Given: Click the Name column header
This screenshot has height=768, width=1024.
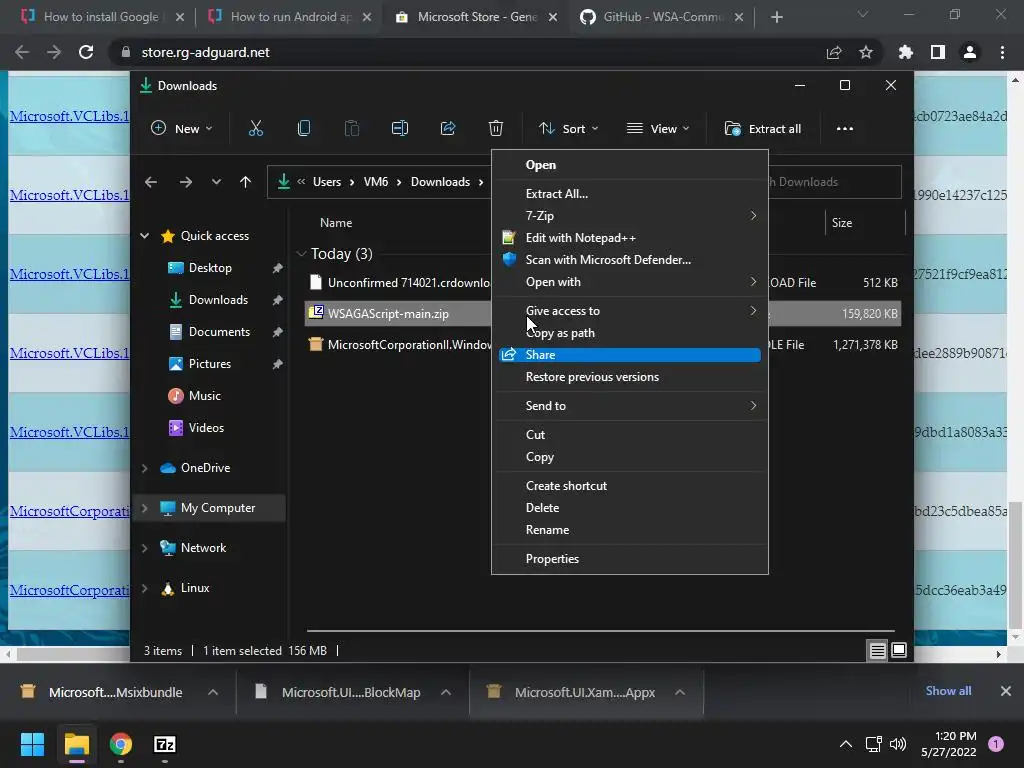Looking at the screenshot, I should [336, 223].
